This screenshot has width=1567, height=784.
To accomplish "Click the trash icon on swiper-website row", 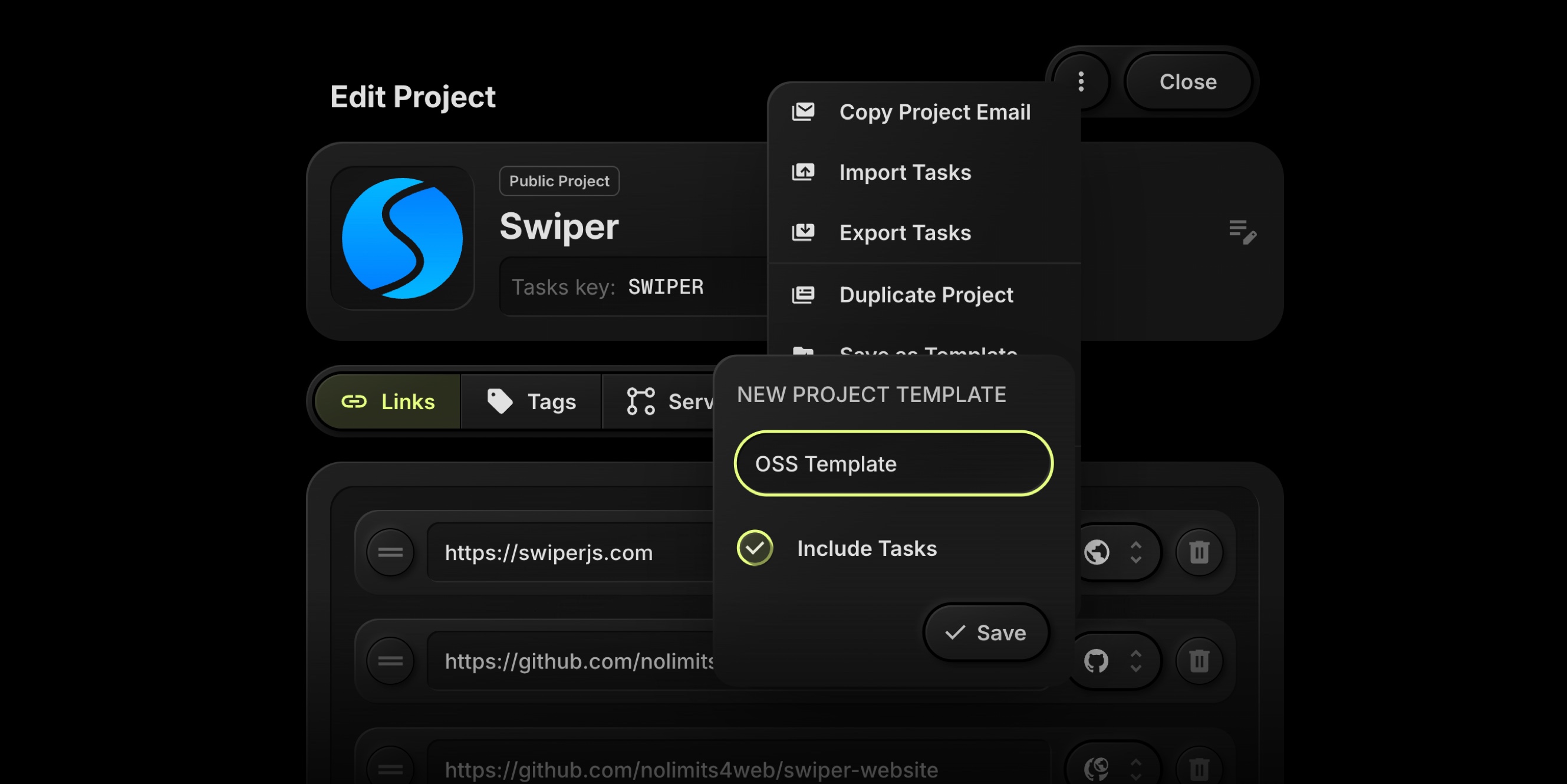I will (x=1198, y=767).
